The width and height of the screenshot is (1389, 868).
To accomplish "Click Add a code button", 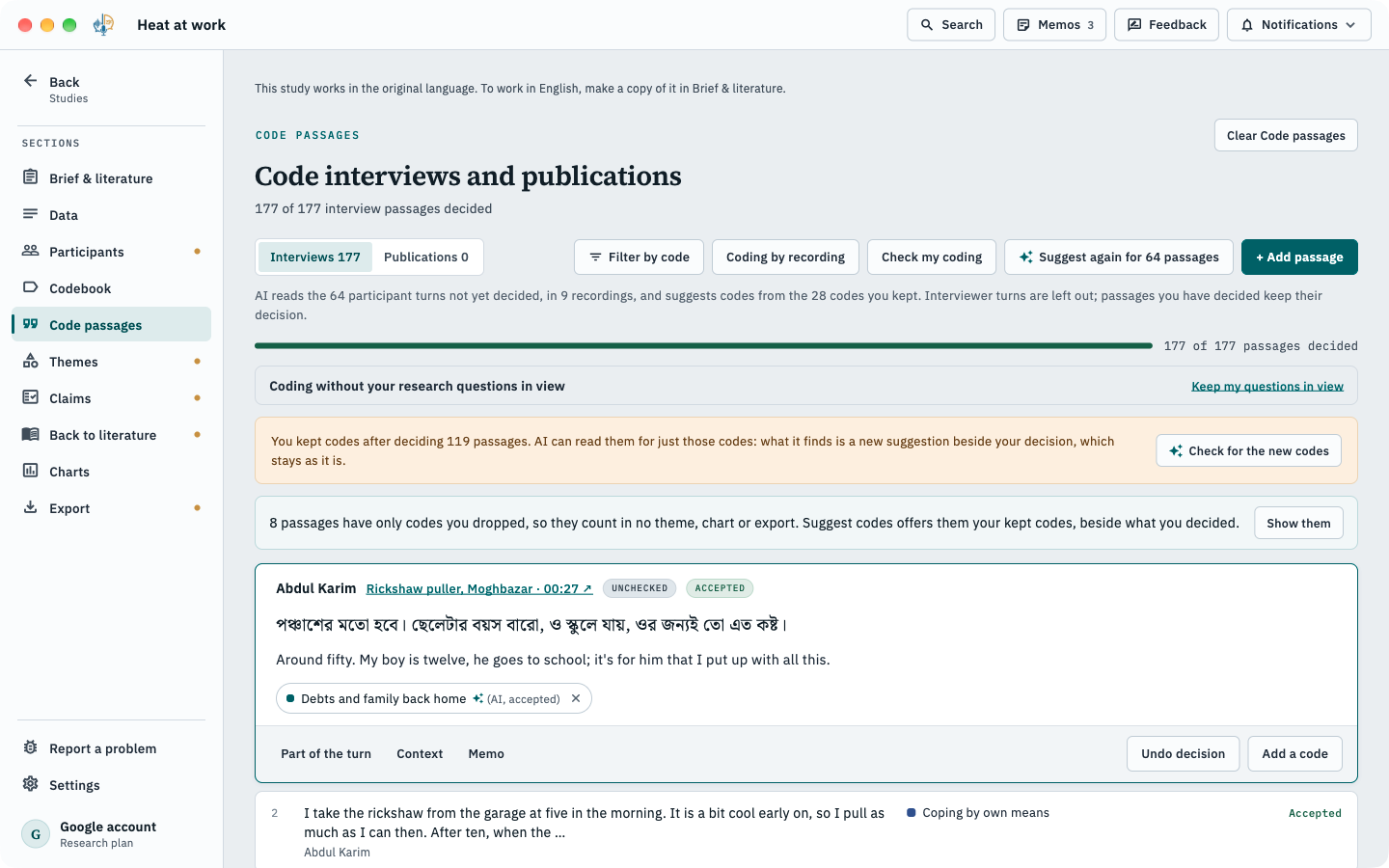I will point(1294,753).
